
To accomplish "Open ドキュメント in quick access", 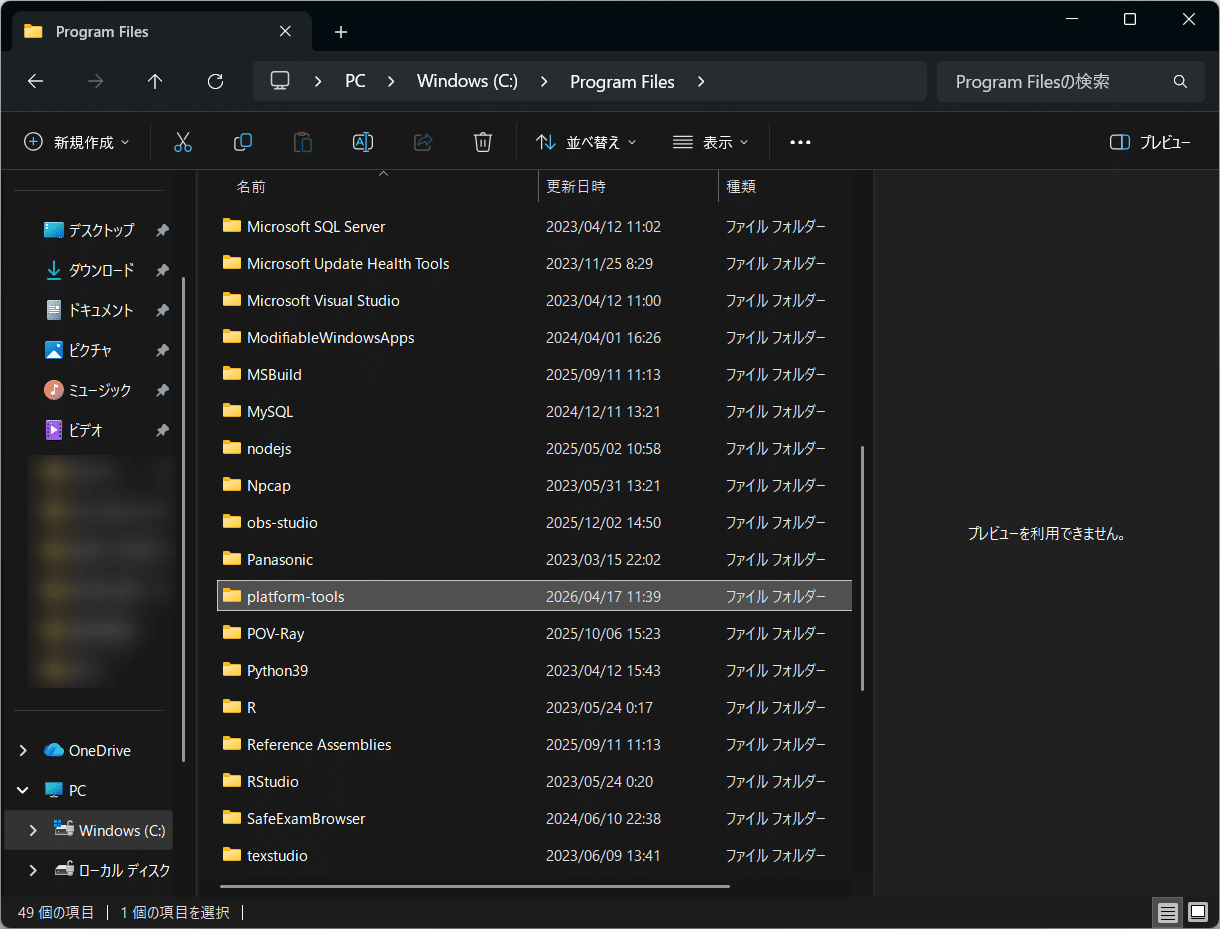I will pos(101,310).
